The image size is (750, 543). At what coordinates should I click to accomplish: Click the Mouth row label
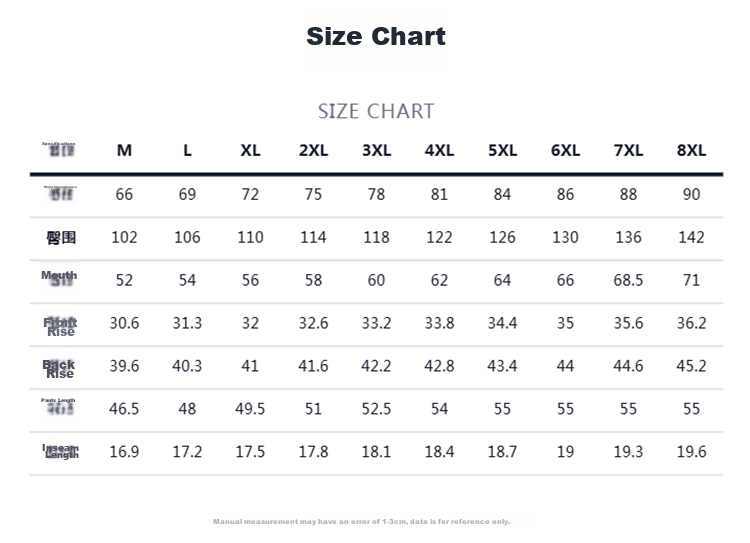(x=59, y=277)
